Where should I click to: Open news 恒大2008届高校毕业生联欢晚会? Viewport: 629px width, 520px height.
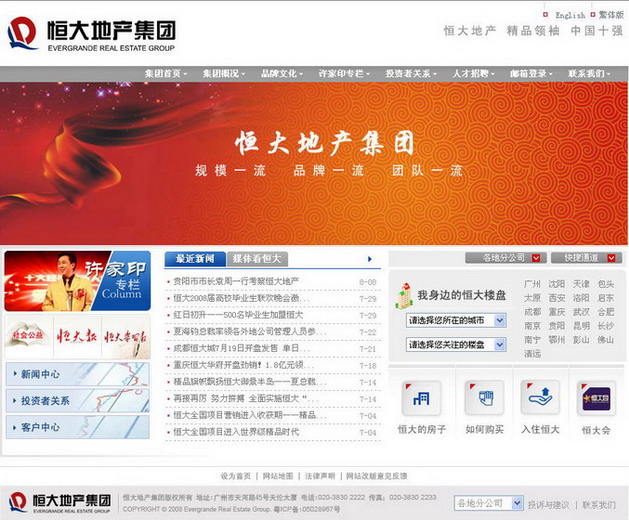click(241, 299)
